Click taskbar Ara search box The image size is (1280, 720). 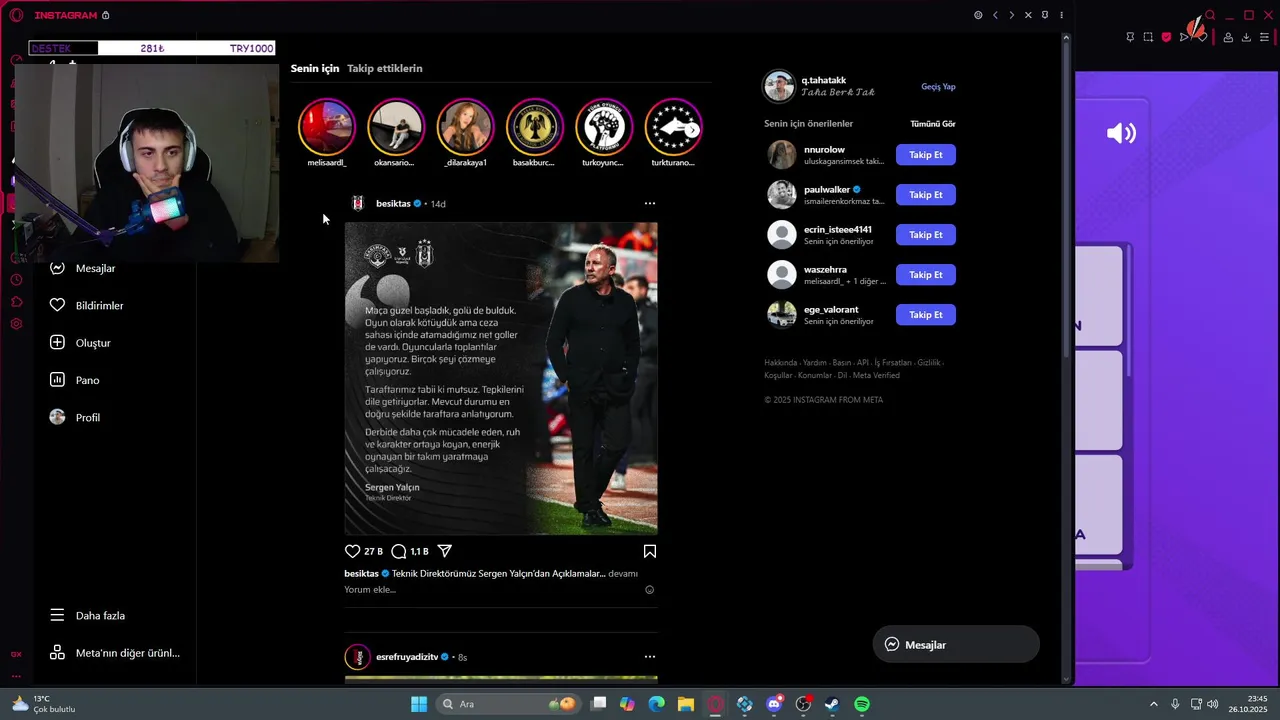[x=509, y=704]
